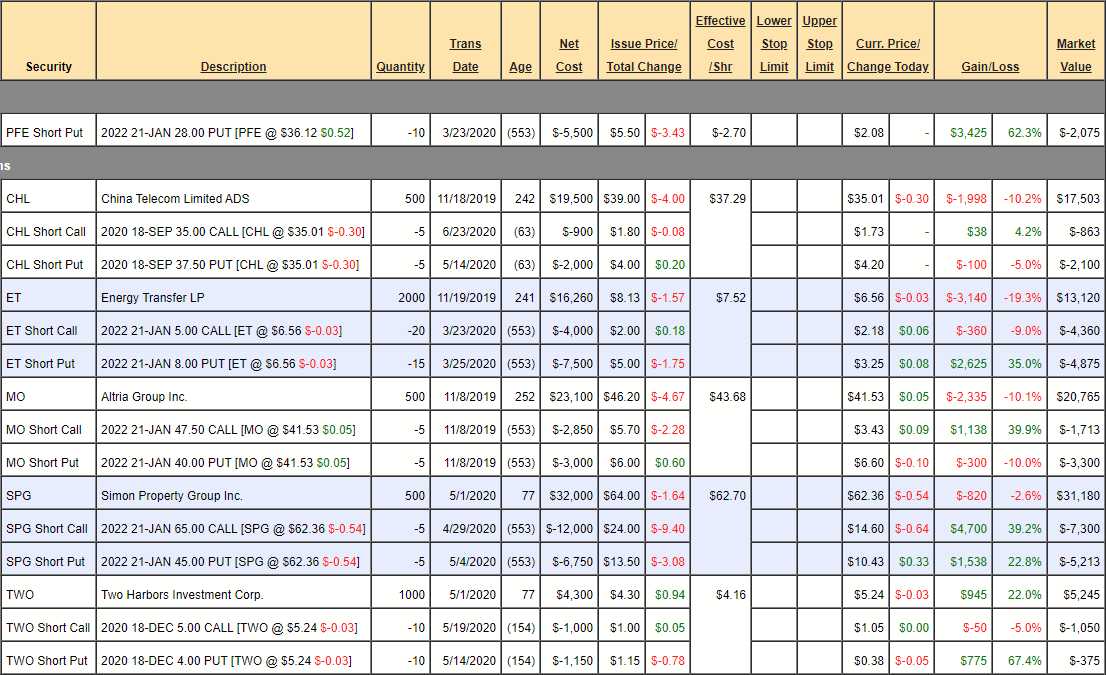Screen dimensions: 1106x675
Task: Click the Curr. Price/Change Today header
Action: (888, 55)
